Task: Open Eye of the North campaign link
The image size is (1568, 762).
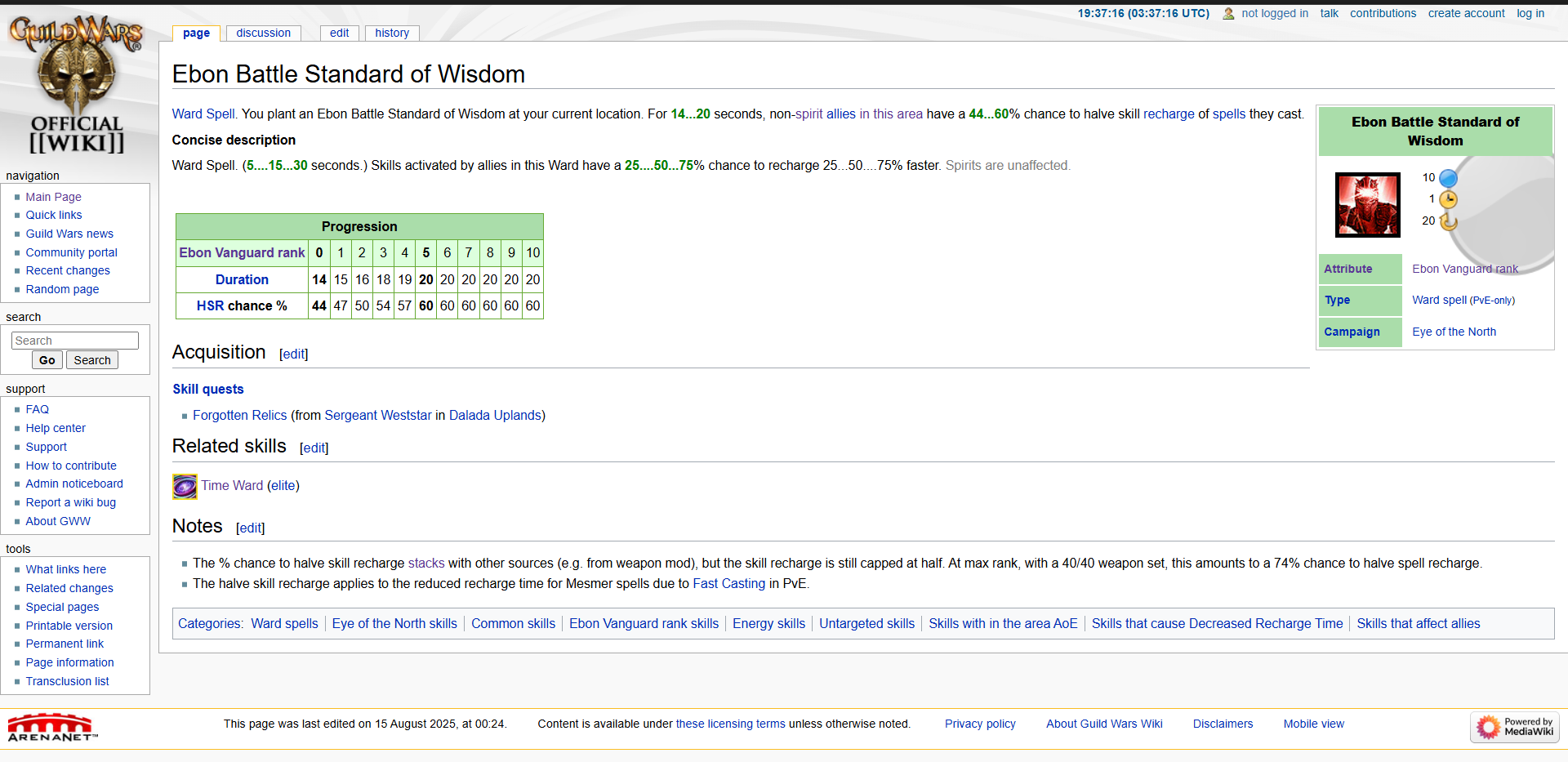Action: pos(1454,332)
